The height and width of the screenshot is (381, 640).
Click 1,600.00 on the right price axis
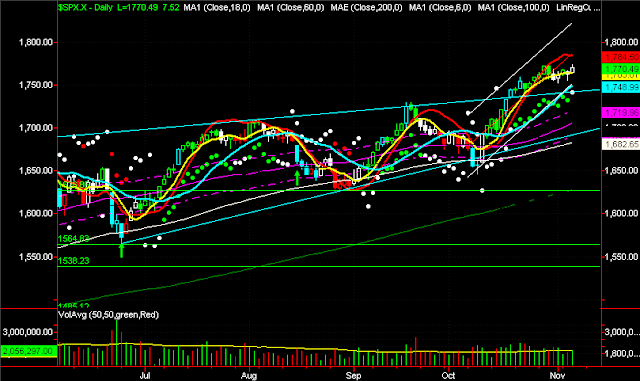(x=621, y=213)
